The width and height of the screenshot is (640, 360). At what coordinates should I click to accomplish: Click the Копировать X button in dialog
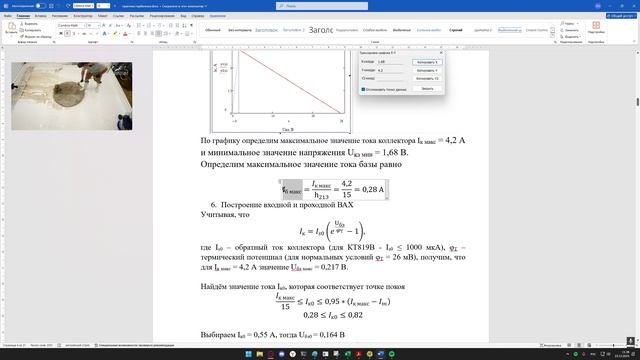coord(427,62)
